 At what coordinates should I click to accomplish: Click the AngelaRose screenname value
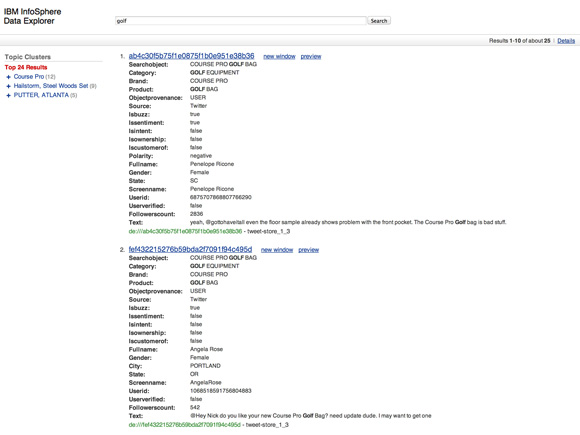pyautogui.click(x=206, y=382)
